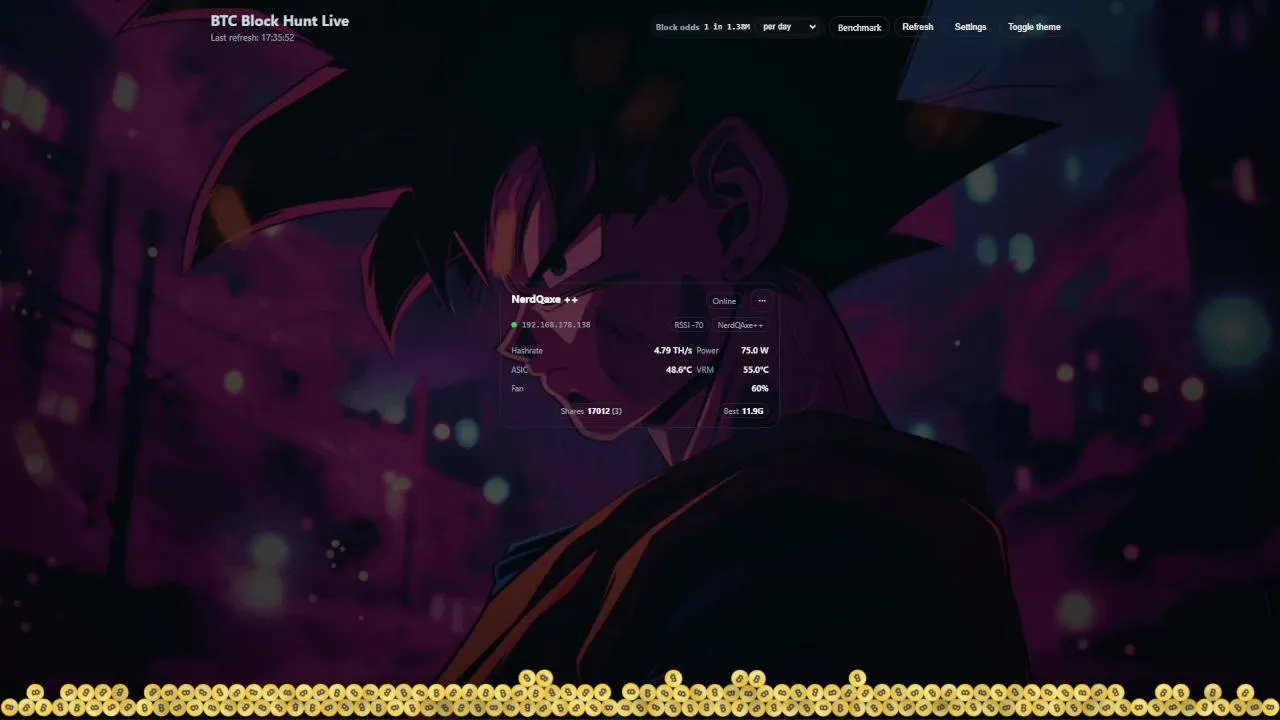Image resolution: width=1280 pixels, height=720 pixels.
Task: Click the power value 75.0 W
Action: (x=755, y=351)
